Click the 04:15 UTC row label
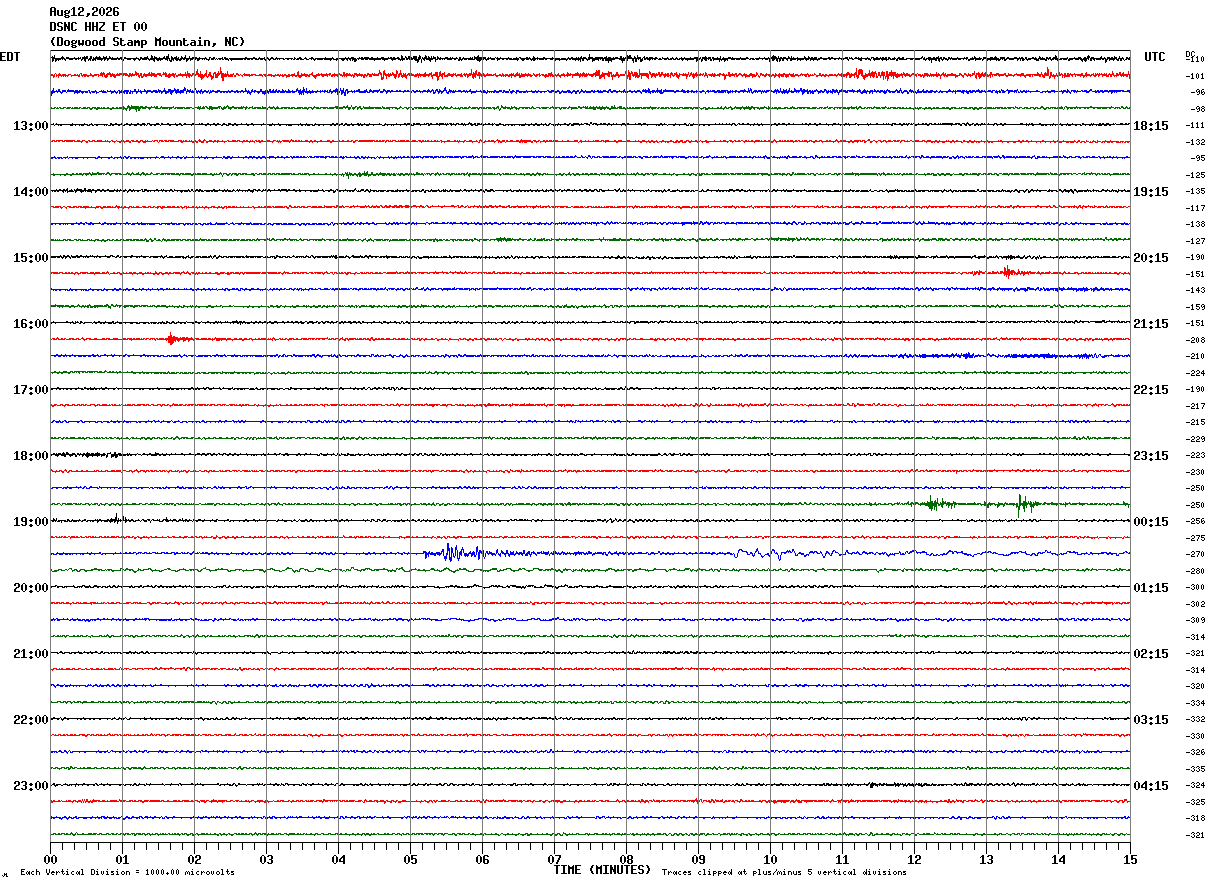The image size is (1210, 886). tap(1151, 785)
